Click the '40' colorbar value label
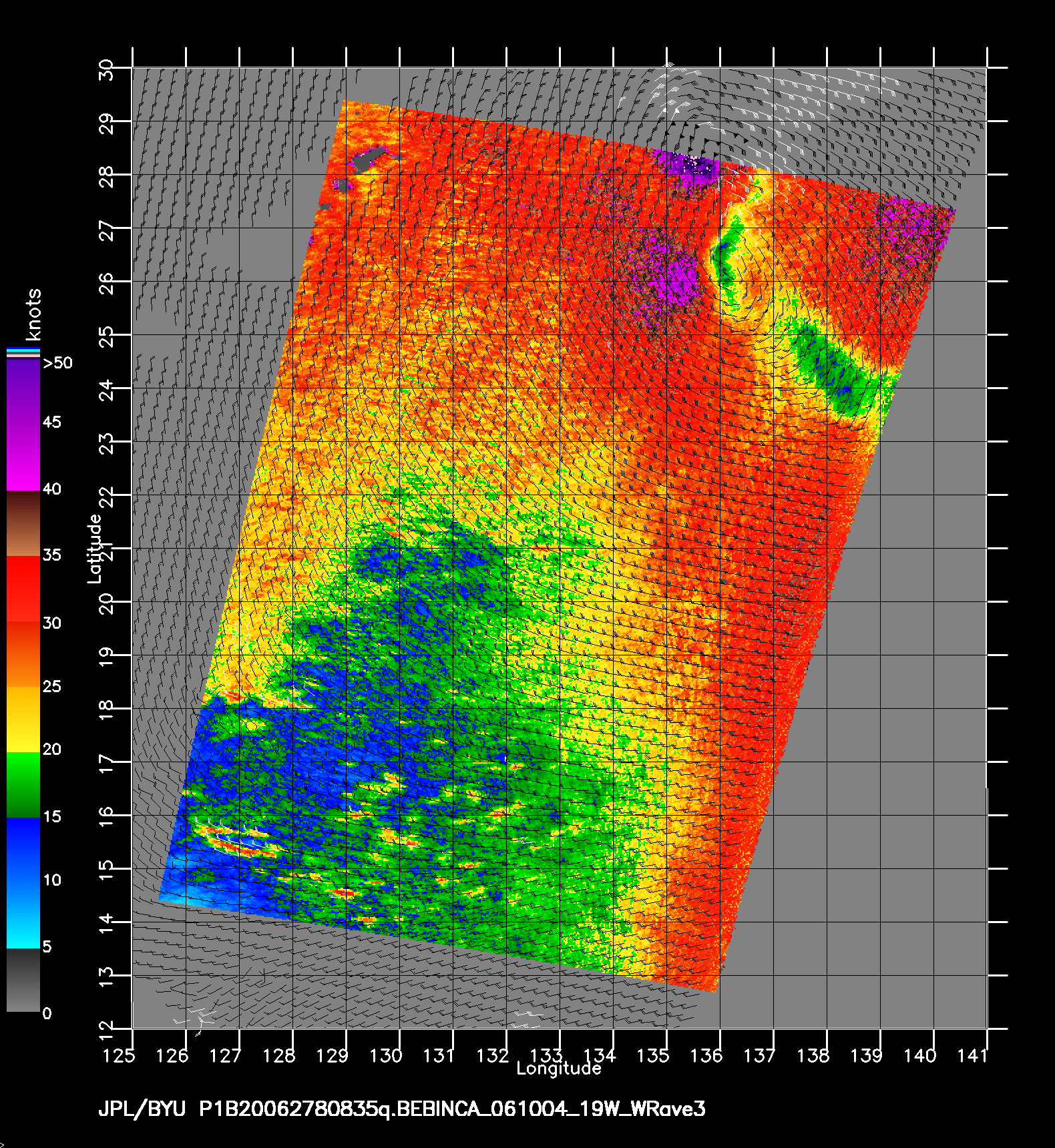 52,489
